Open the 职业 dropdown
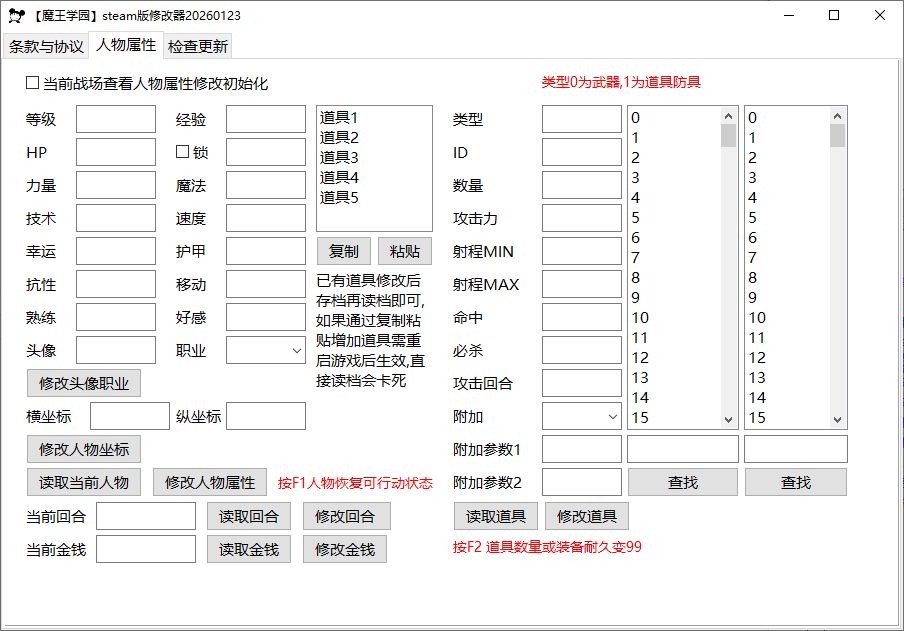The width and height of the screenshot is (904, 631). (266, 350)
